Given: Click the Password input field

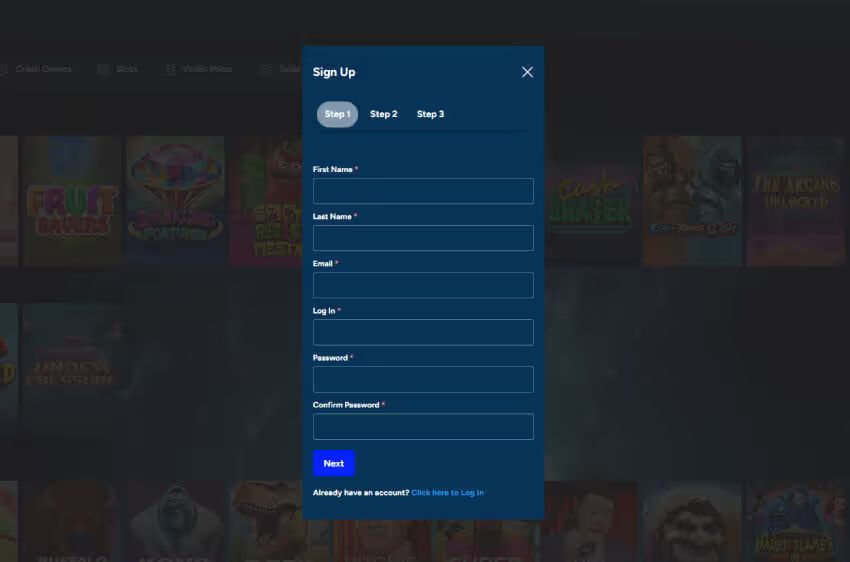Looking at the screenshot, I should (423, 379).
